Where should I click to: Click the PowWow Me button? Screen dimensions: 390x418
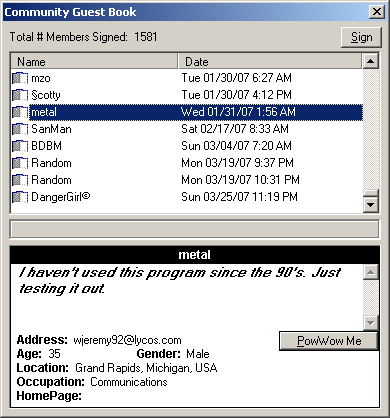pos(329,341)
